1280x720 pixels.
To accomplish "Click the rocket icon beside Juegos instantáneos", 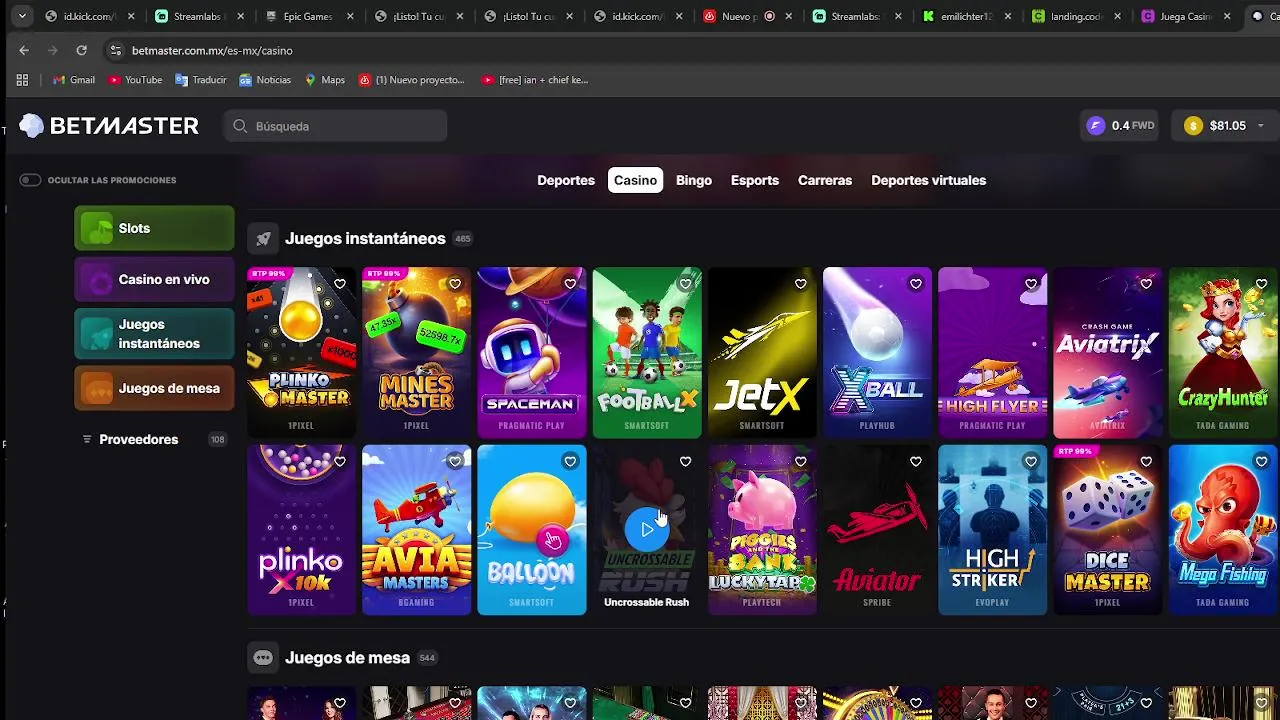I will pos(263,239).
